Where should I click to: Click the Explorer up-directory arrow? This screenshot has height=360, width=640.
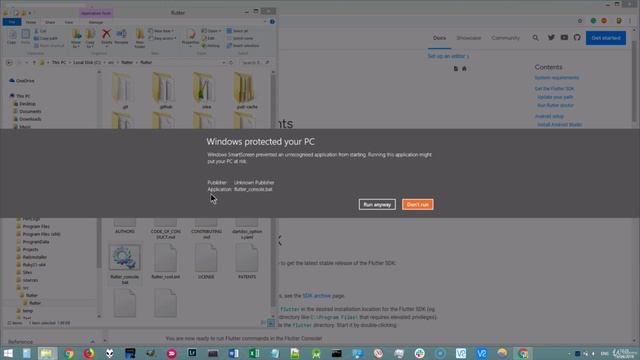34,62
